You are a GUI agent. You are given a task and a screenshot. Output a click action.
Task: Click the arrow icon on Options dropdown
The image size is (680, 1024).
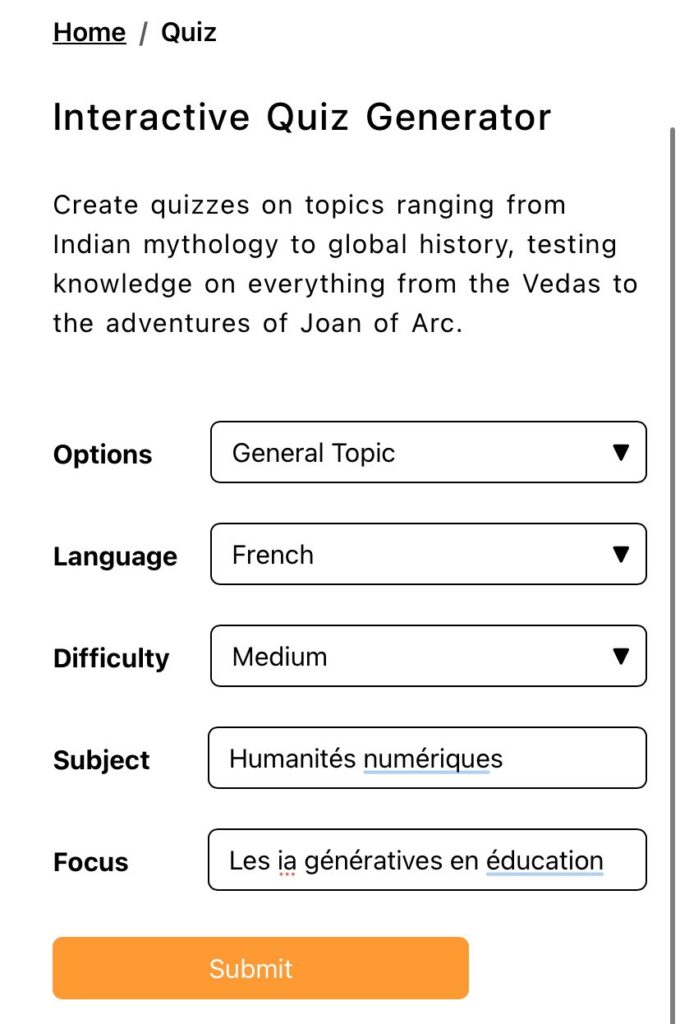pos(621,452)
